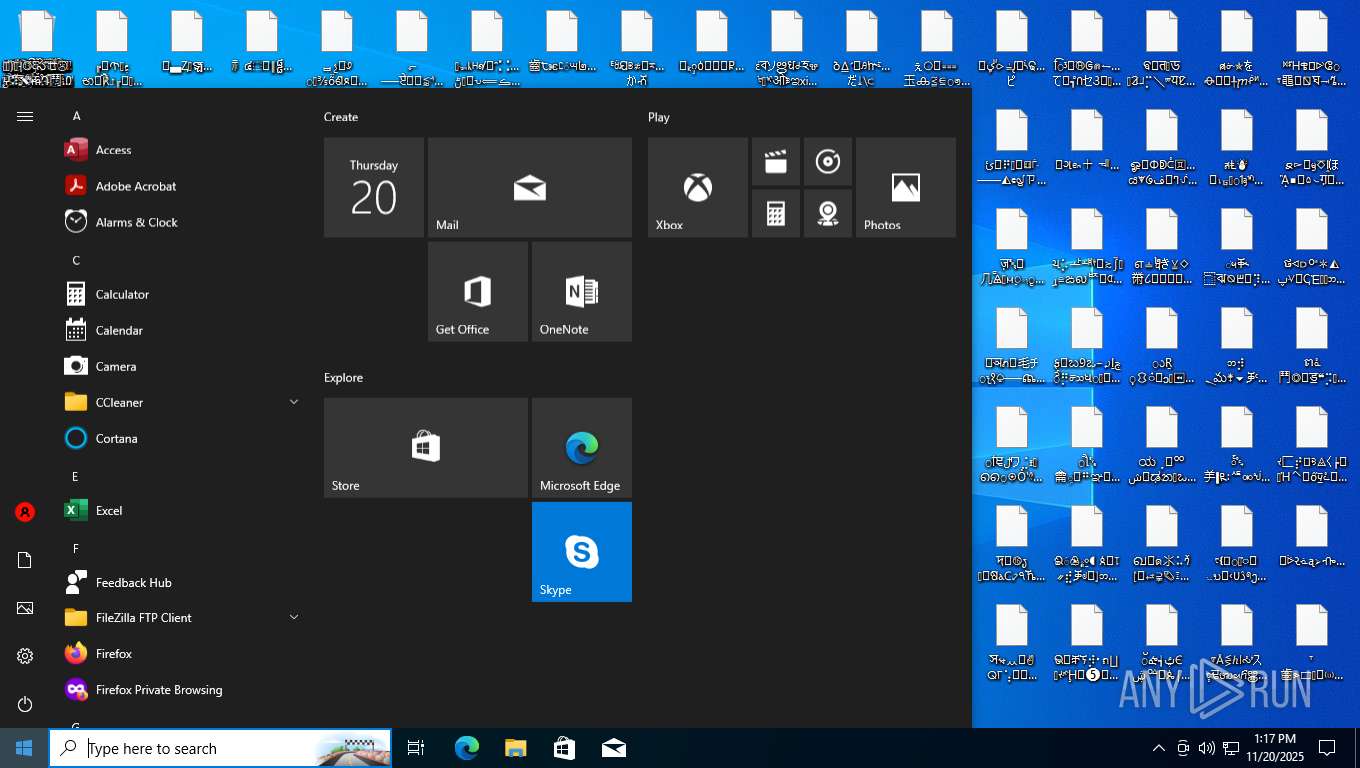Open Settings gear in Start sidebar
The width and height of the screenshot is (1360, 768).
25,656
